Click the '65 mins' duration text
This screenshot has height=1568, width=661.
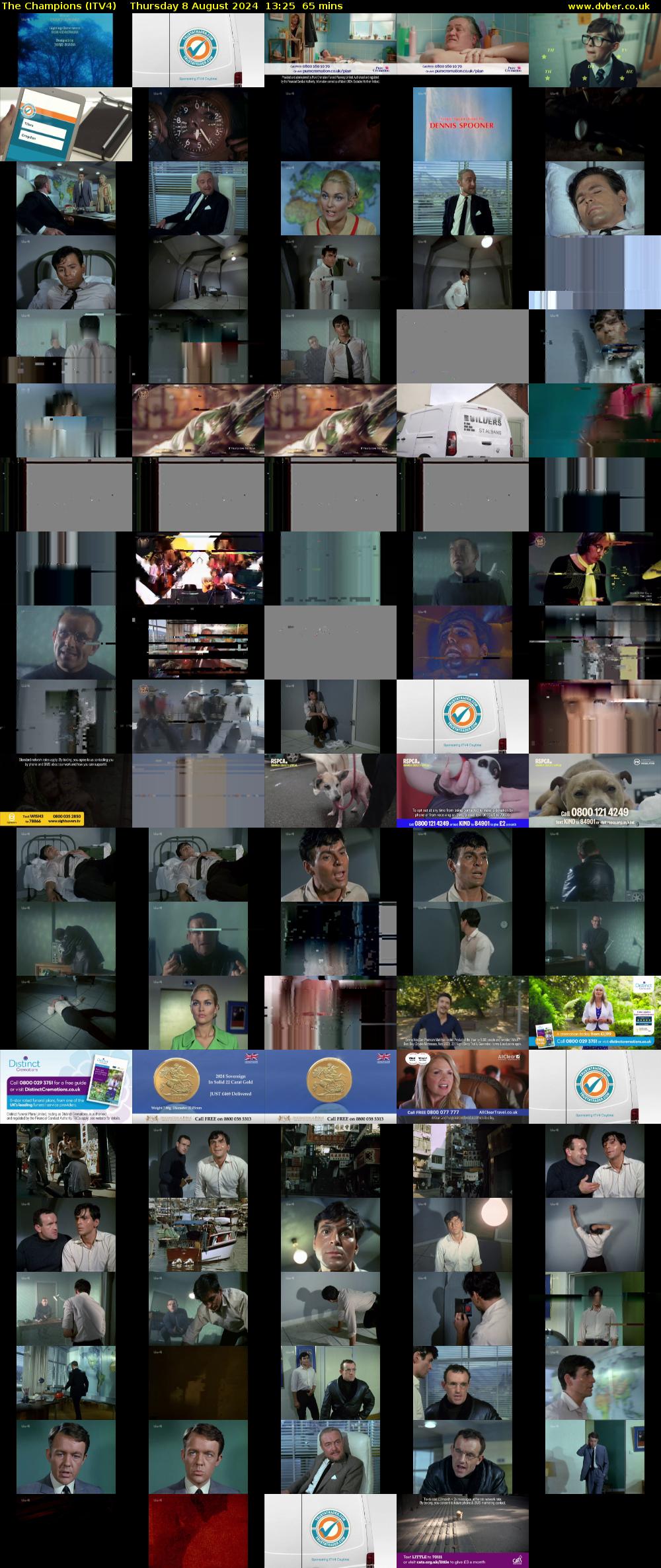pyautogui.click(x=321, y=6)
